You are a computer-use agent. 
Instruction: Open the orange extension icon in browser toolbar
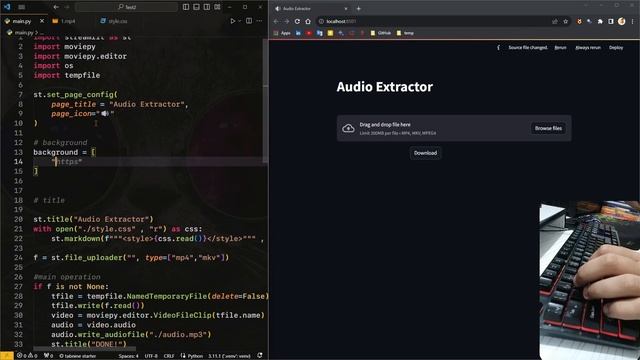tap(579, 21)
